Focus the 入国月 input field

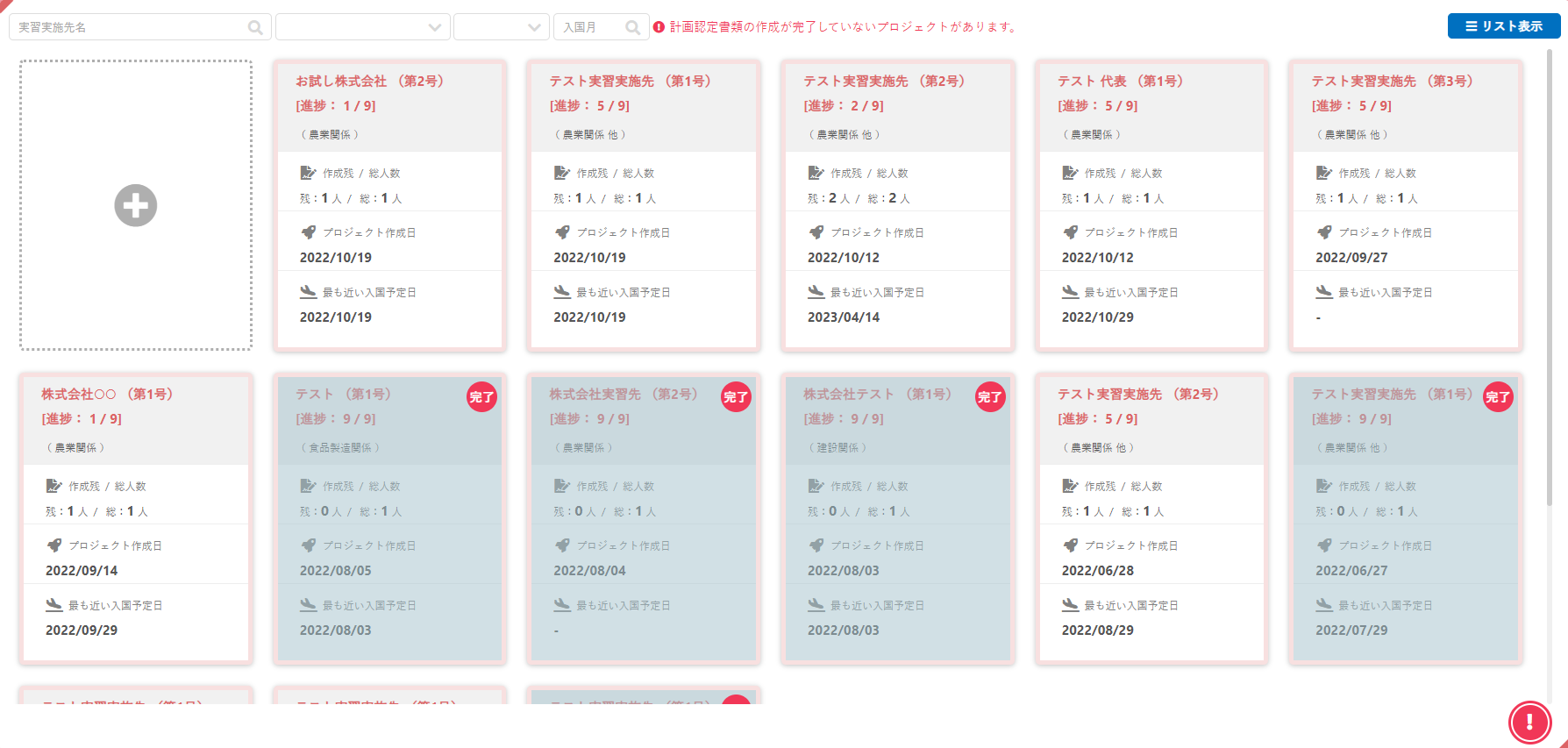click(589, 27)
